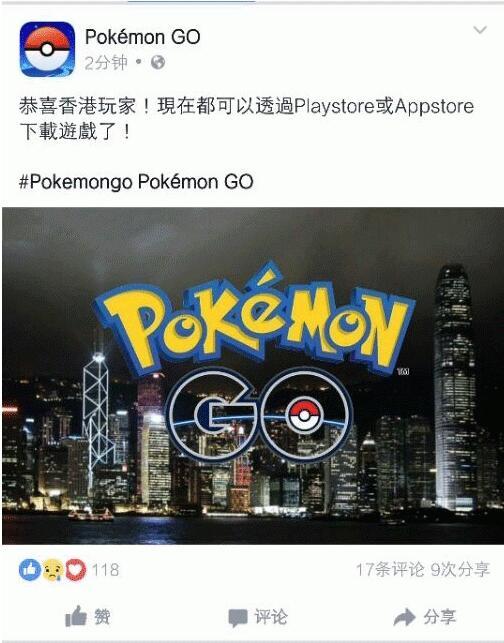Click the speech bubble comment icon
Image resolution: width=504 pixels, height=643 pixels.
[x=238, y=618]
